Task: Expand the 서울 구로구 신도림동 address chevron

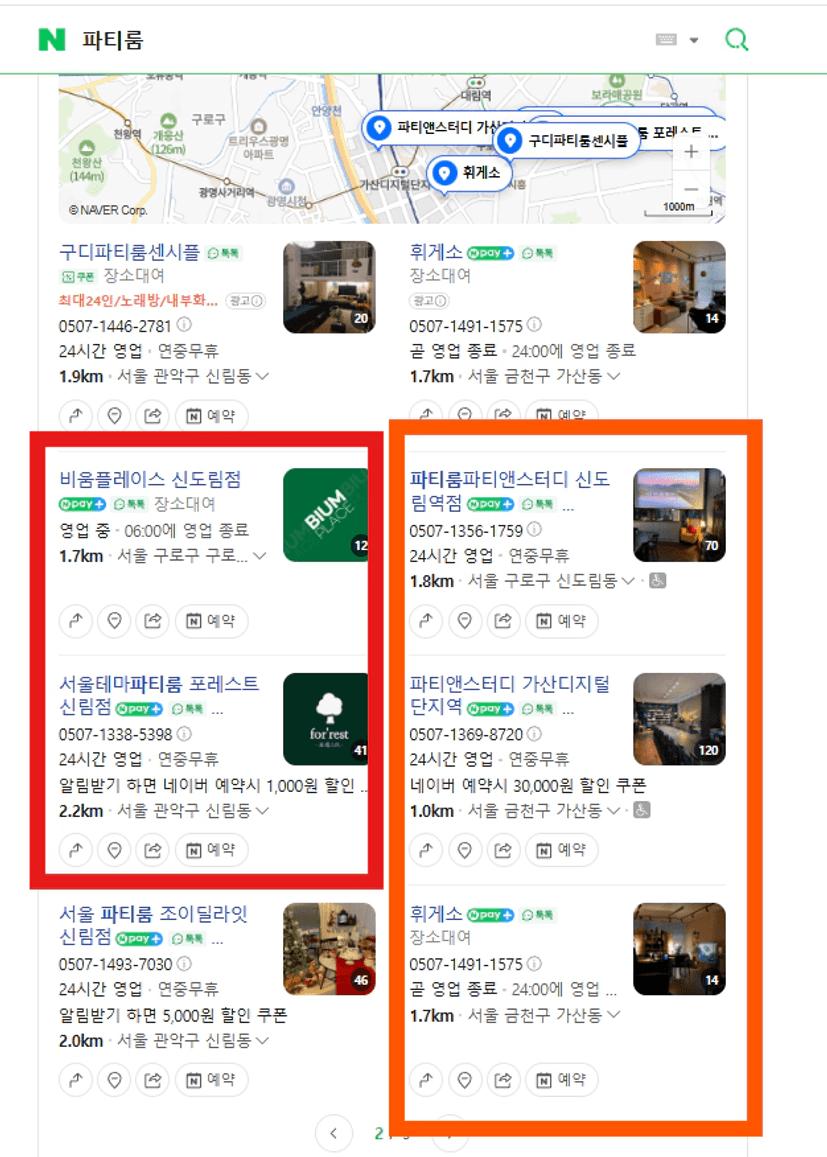Action: 628,581
